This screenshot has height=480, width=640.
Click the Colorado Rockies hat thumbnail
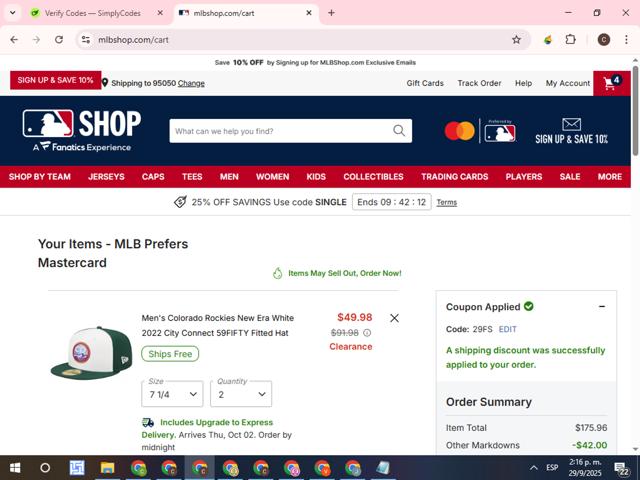[92, 352]
